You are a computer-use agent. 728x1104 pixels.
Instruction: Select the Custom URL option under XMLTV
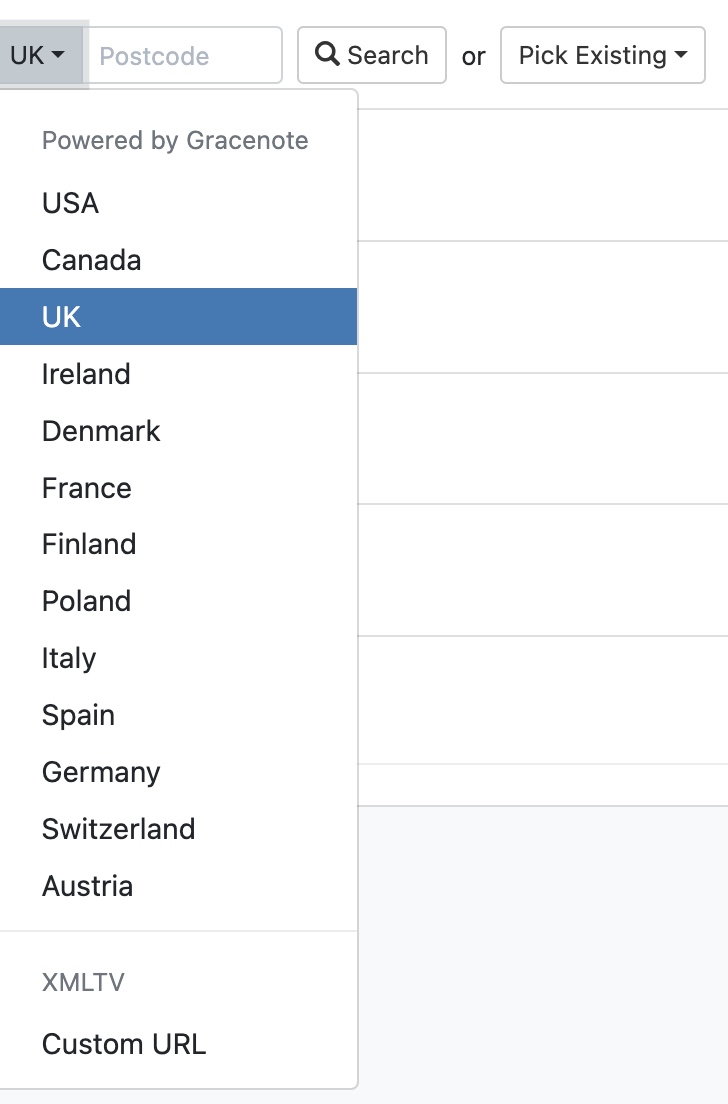pos(124,1044)
